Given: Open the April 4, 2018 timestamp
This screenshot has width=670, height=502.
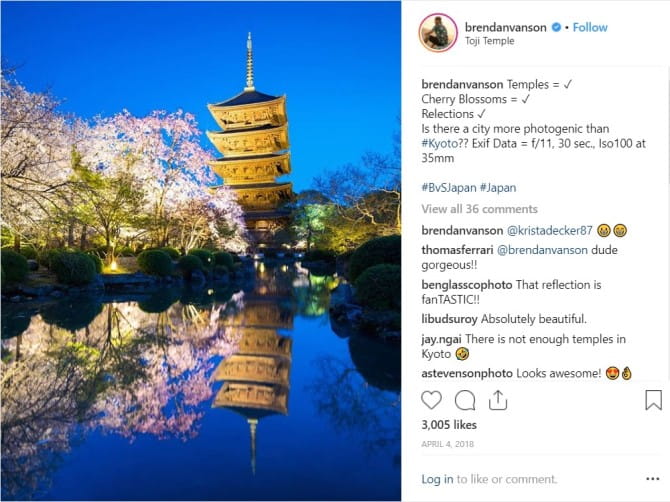Looking at the screenshot, I should (447, 444).
